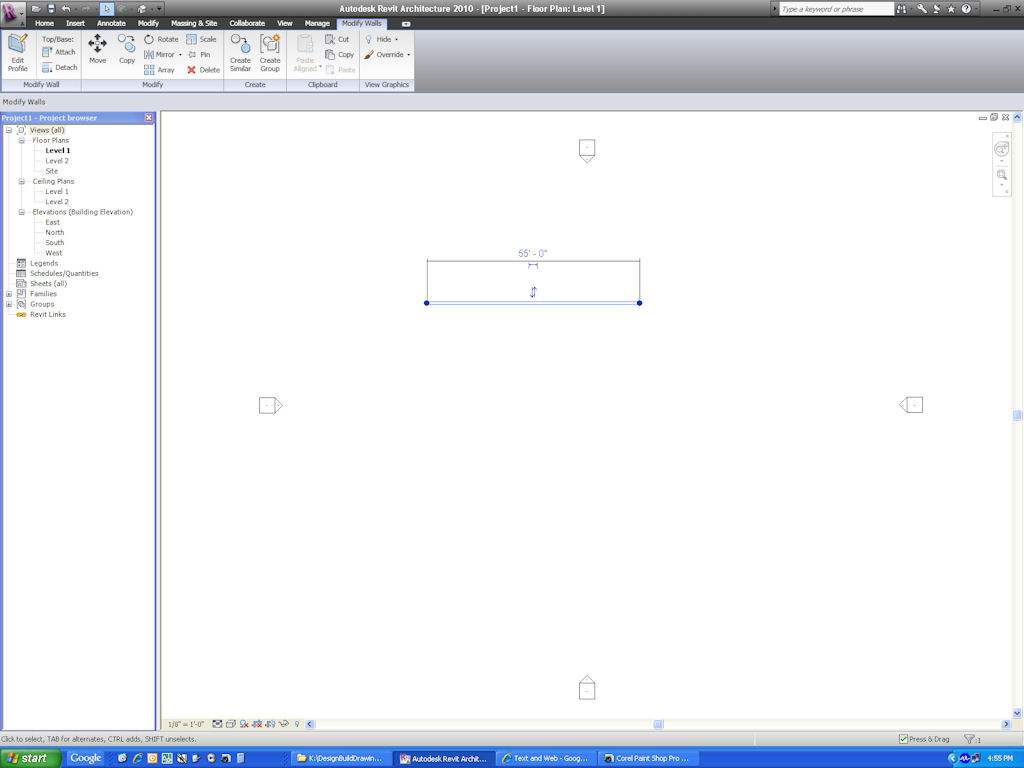Viewport: 1024px width, 768px height.
Task: Open the Help question mark icon
Action: [966, 9]
